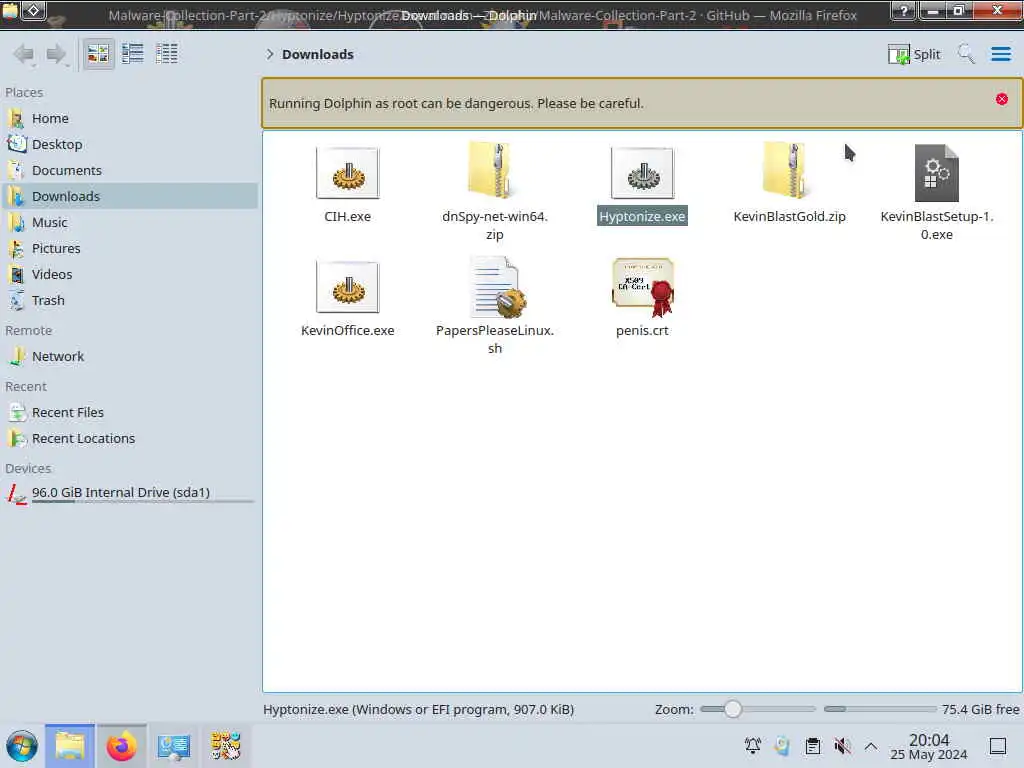Open Music in Places panel

[x=129, y=223]
